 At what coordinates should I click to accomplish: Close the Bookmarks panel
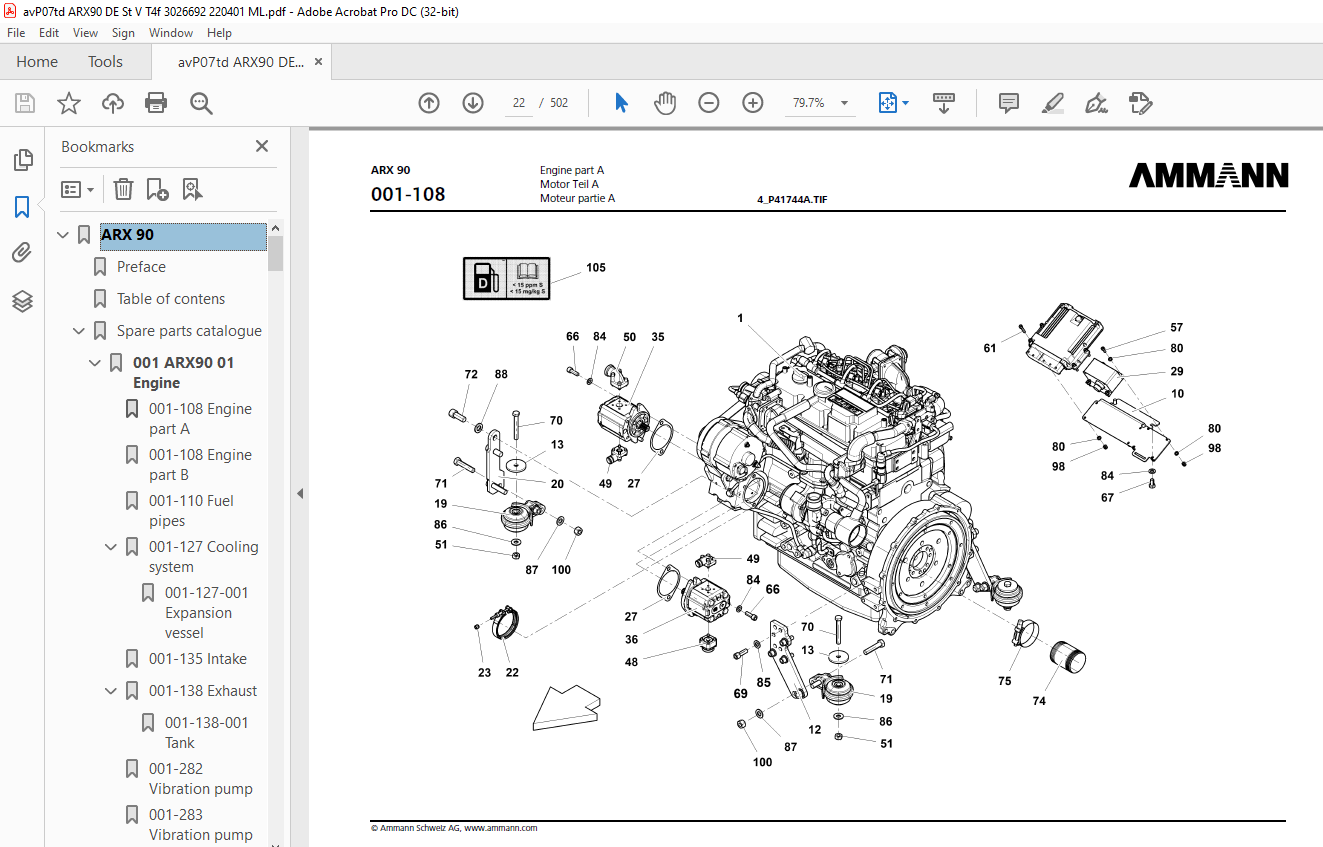click(x=262, y=146)
